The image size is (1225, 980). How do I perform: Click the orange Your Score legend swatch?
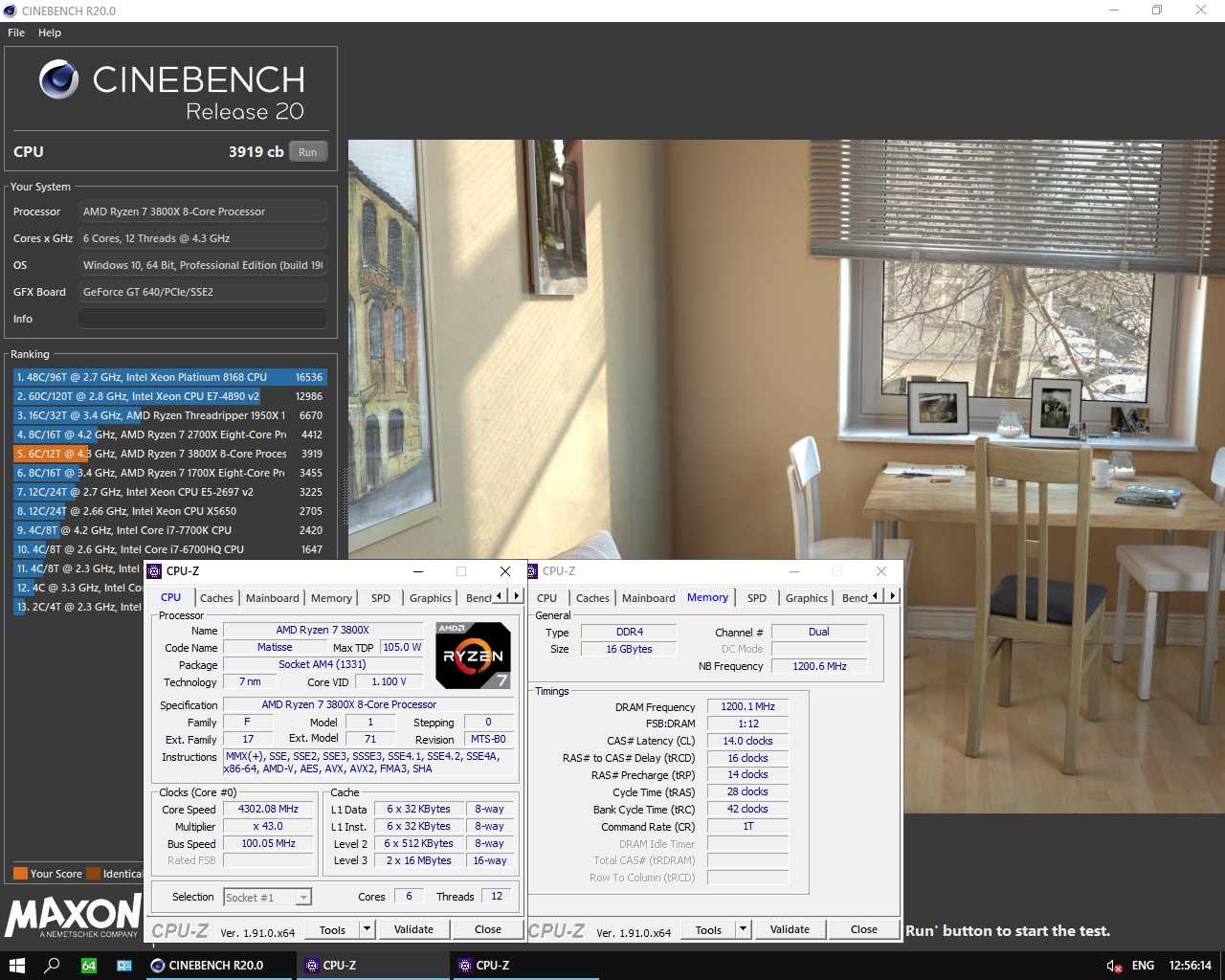[20, 873]
